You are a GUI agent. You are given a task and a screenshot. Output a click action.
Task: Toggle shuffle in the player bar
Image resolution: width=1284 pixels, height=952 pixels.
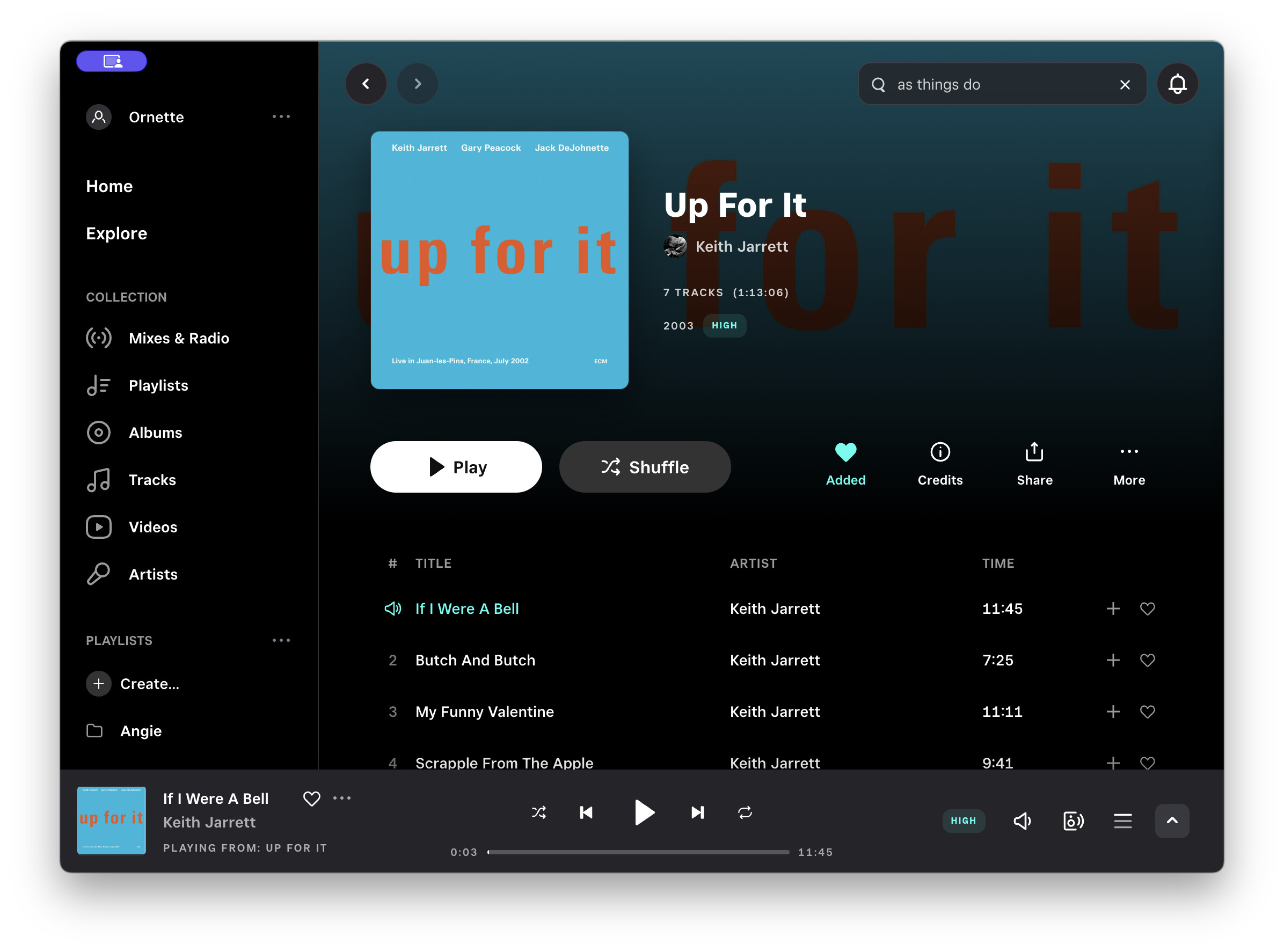pos(538,812)
